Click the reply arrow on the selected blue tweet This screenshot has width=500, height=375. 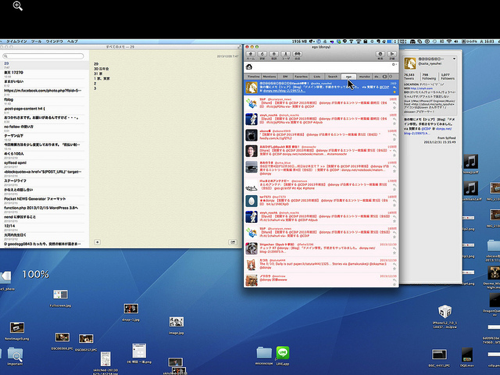pyautogui.click(x=394, y=87)
